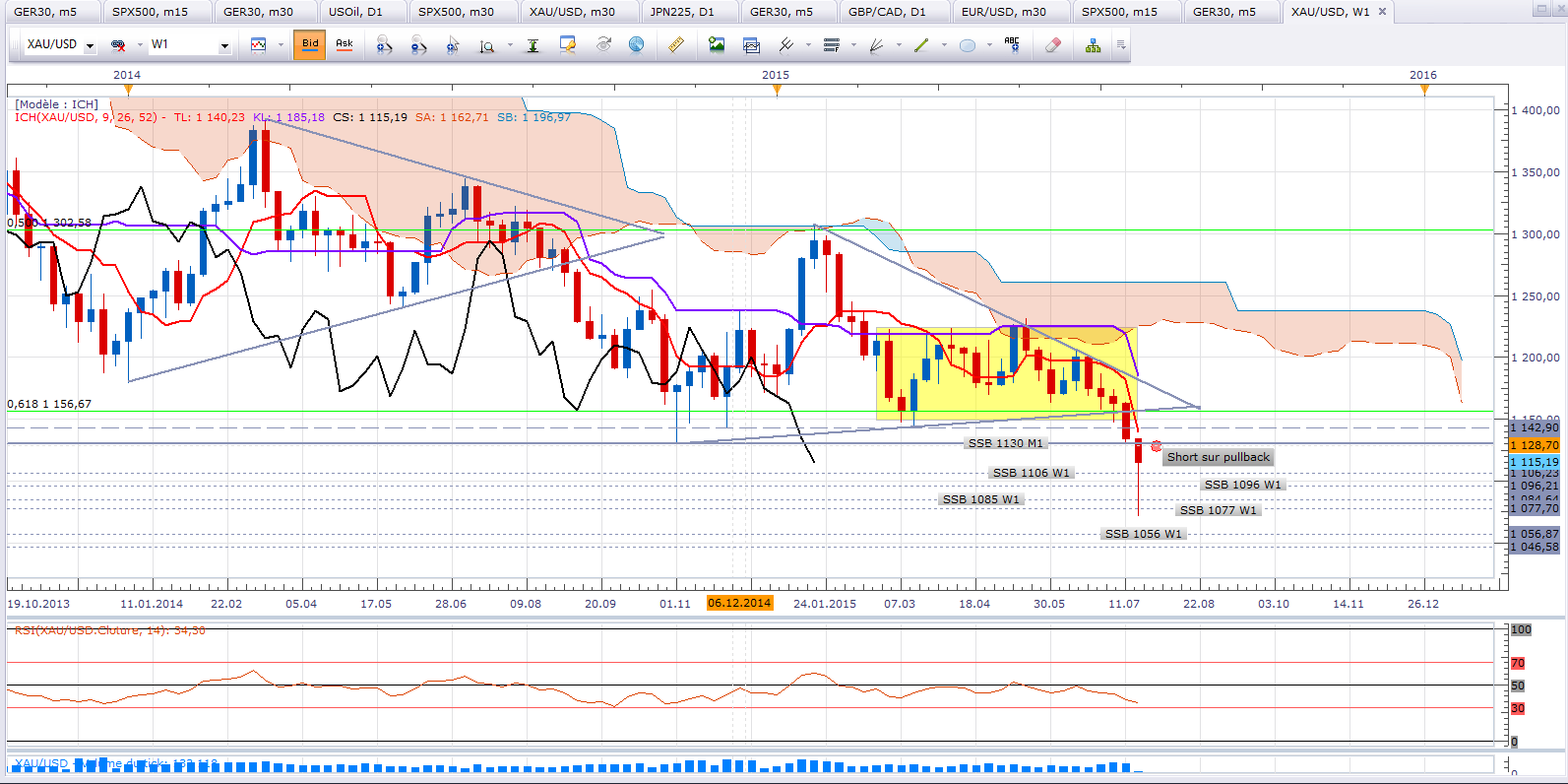Open the chart type icon

[259, 45]
